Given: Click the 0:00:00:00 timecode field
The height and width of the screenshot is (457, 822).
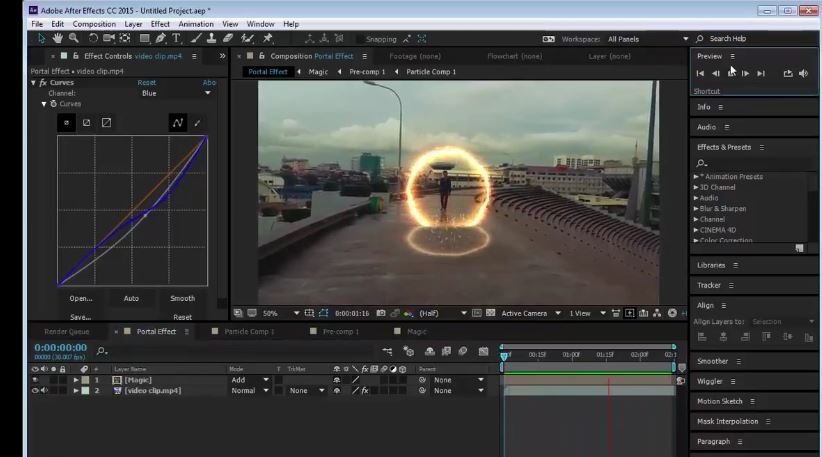Looking at the screenshot, I should (x=60, y=347).
